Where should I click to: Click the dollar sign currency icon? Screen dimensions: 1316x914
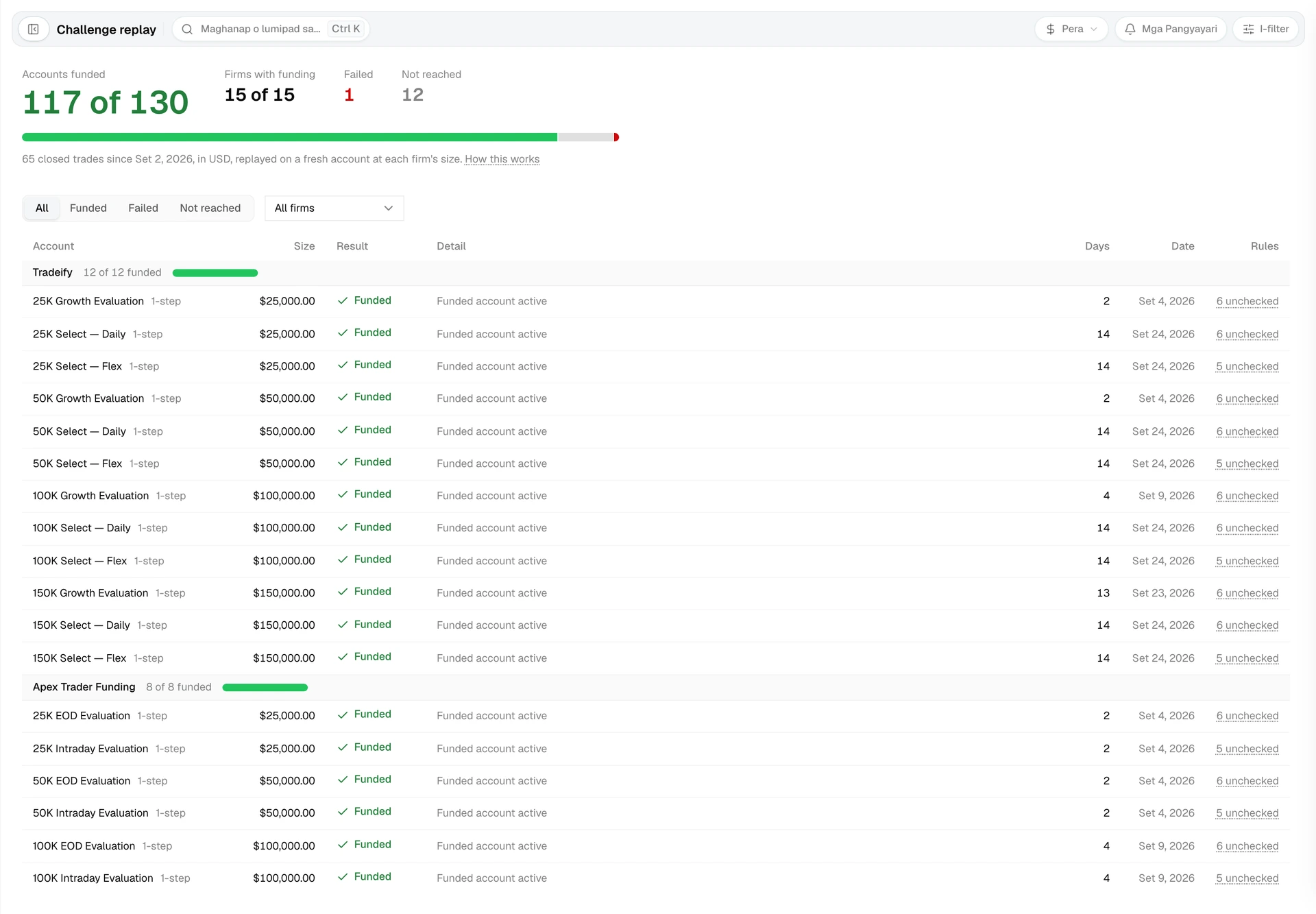pyautogui.click(x=1051, y=29)
